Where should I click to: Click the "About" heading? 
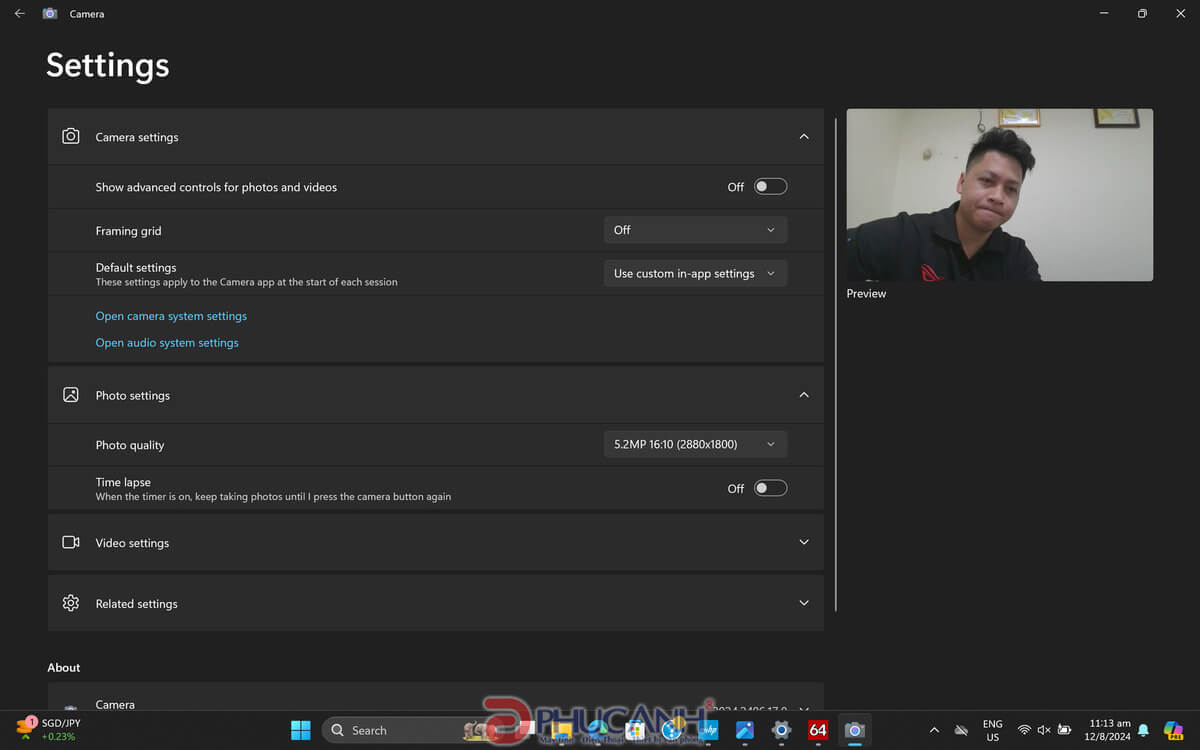tap(64, 668)
